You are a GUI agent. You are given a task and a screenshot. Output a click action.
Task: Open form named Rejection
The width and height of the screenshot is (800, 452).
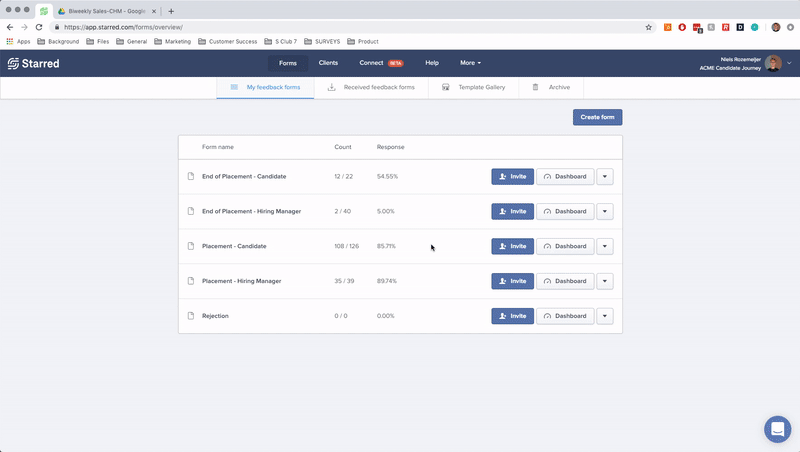coord(215,316)
